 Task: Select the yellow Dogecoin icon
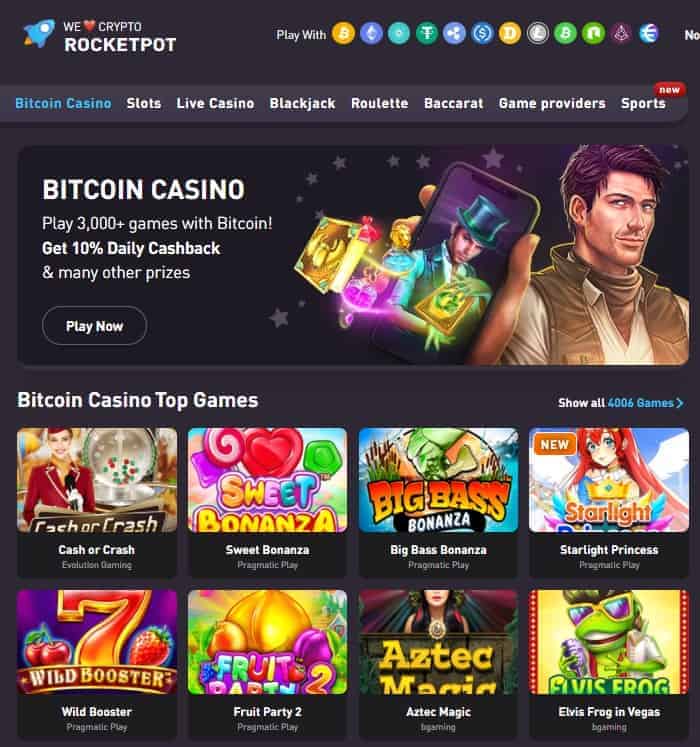click(510, 33)
